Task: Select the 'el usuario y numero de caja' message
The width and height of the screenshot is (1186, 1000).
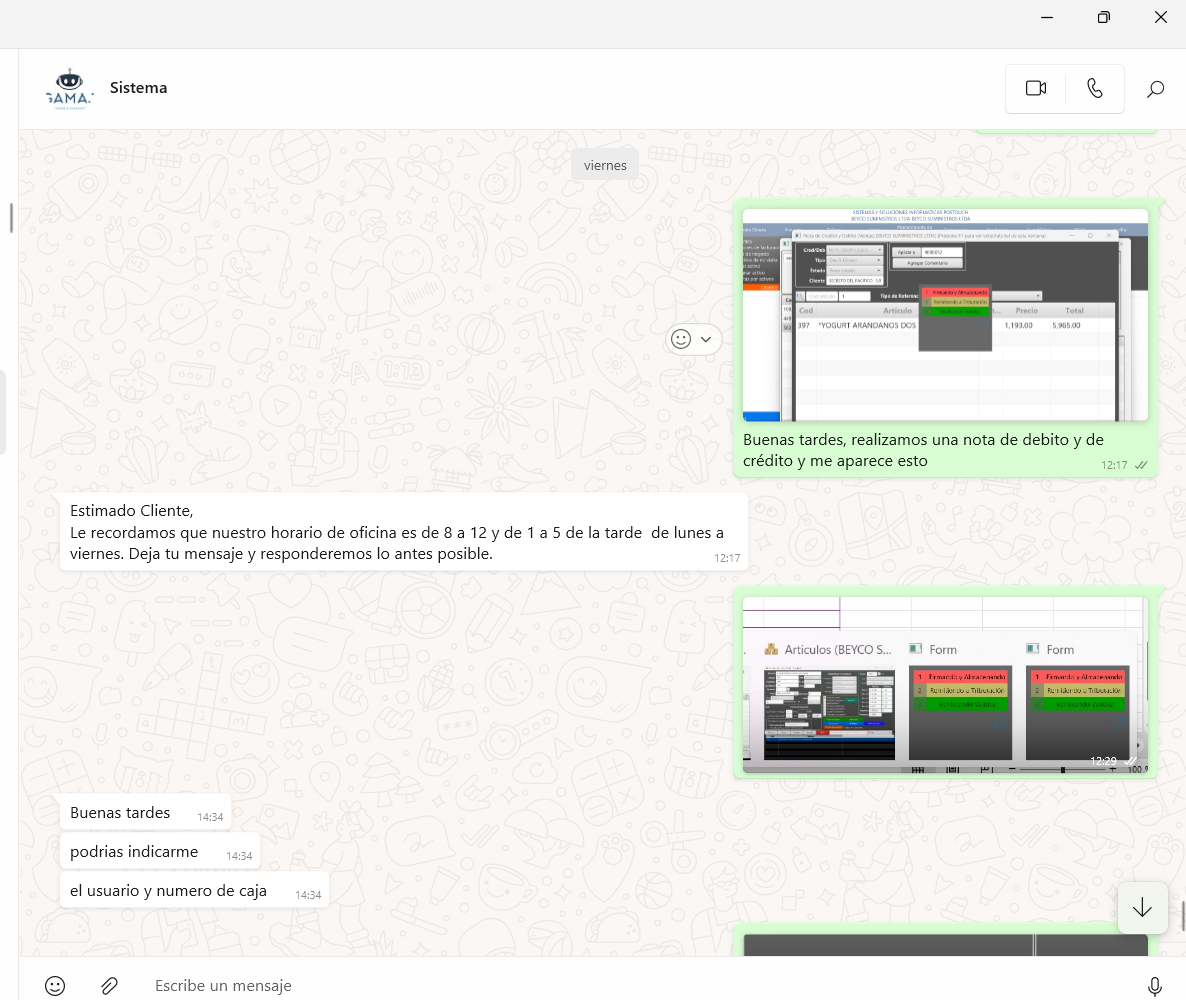Action: point(168,890)
